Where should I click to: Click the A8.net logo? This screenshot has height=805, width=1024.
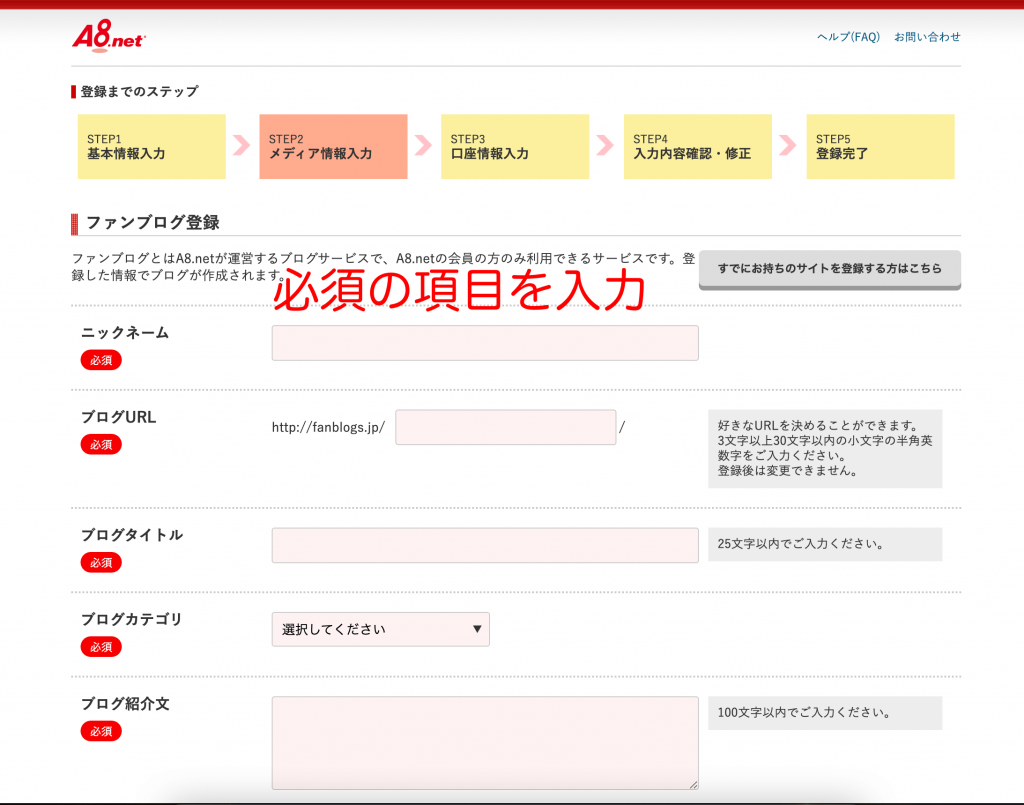point(109,37)
